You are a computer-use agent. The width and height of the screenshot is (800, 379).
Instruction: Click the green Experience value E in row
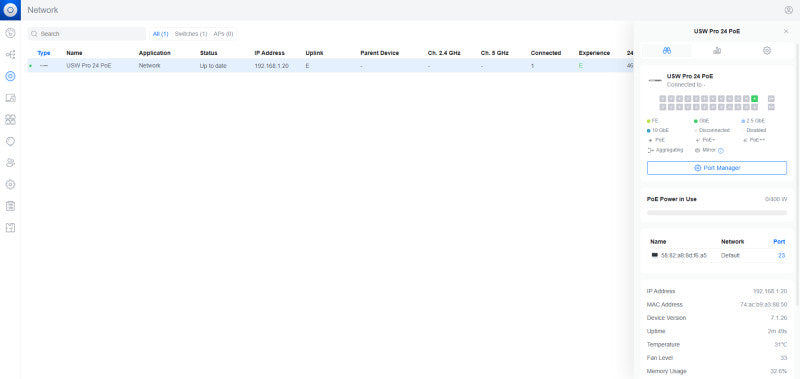[581, 66]
